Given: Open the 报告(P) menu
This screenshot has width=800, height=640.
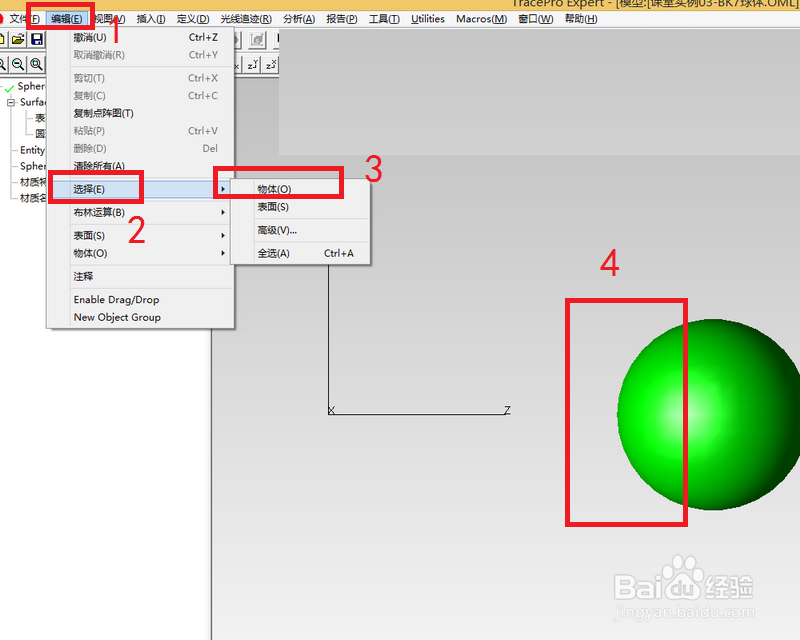Looking at the screenshot, I should [342, 19].
